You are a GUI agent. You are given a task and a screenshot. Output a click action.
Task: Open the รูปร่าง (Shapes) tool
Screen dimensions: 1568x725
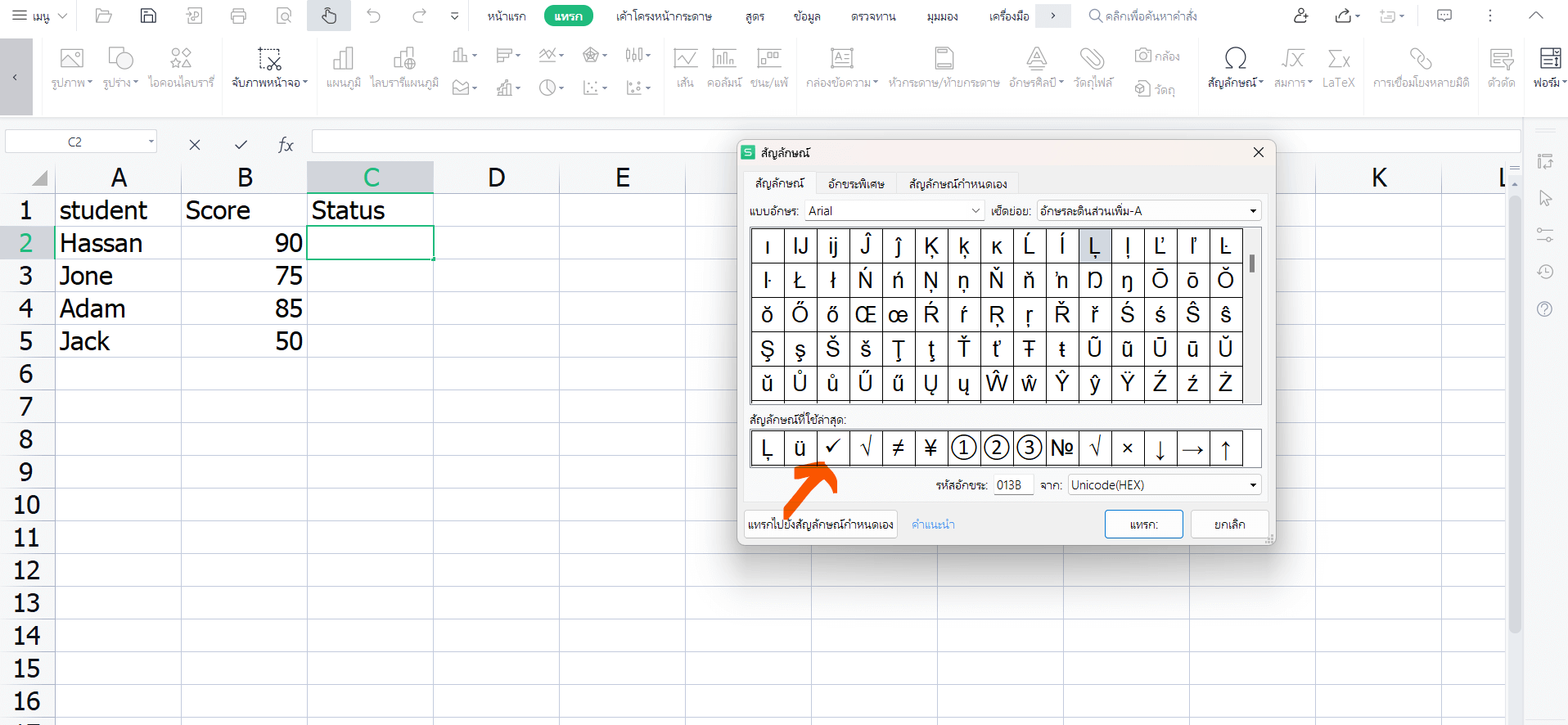(x=120, y=68)
